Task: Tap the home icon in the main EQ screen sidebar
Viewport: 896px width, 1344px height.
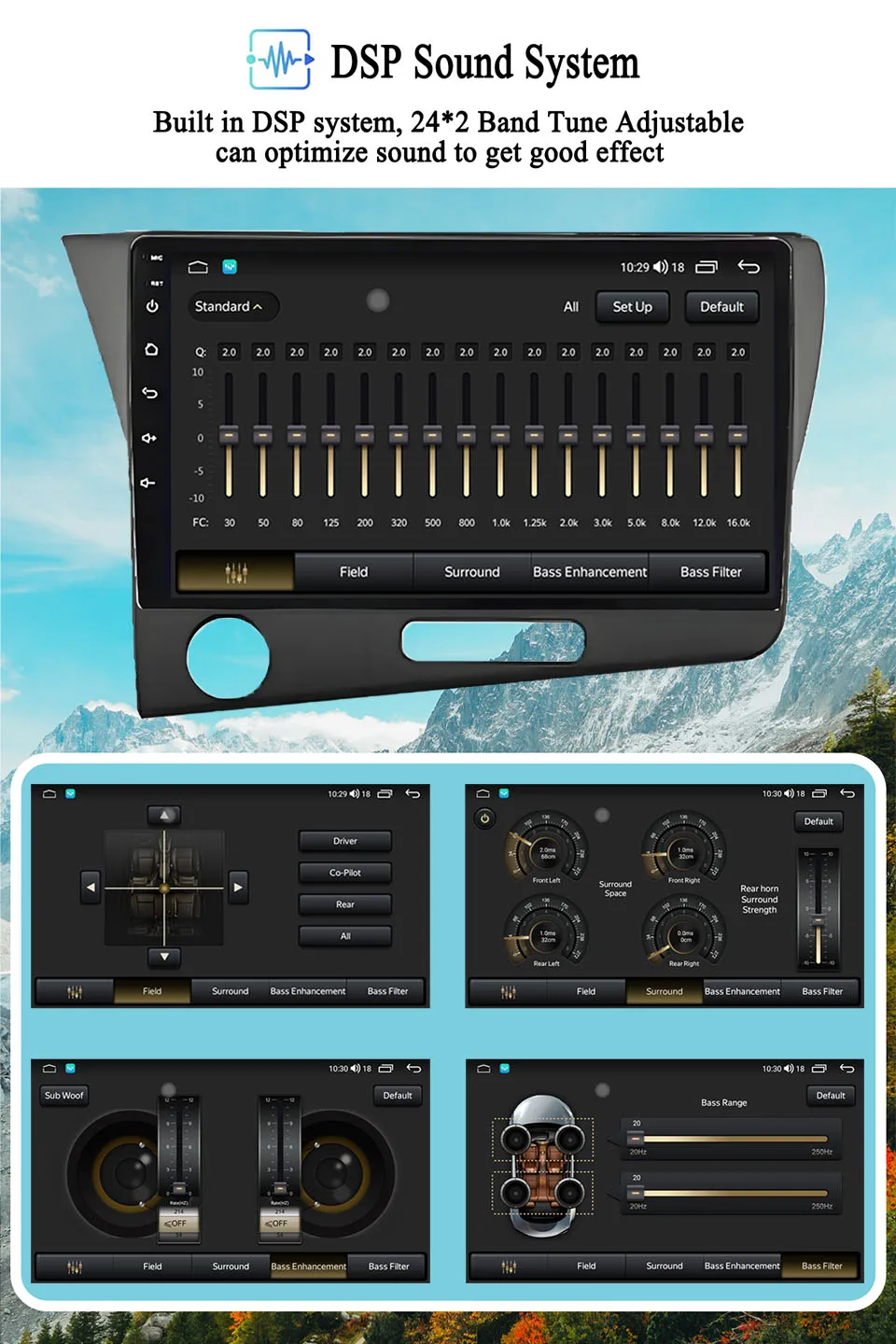Action: 151,349
